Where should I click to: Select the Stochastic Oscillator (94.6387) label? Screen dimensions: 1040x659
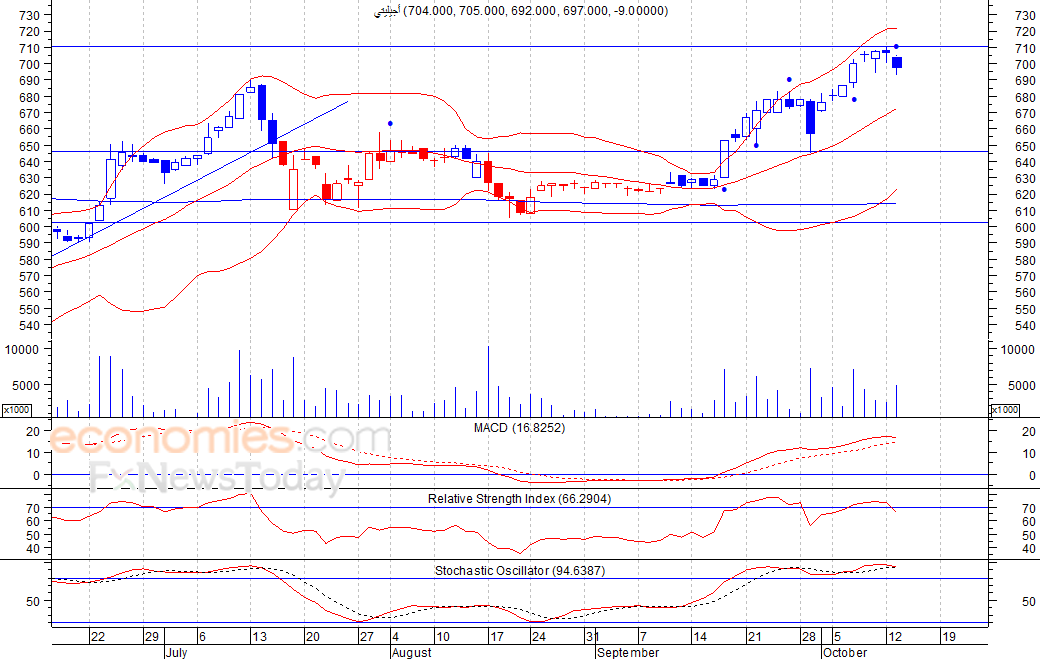point(519,570)
